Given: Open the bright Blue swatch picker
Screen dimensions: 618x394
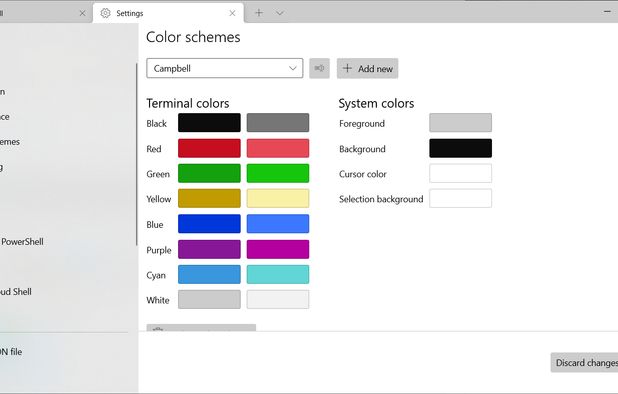Looking at the screenshot, I should (278, 224).
